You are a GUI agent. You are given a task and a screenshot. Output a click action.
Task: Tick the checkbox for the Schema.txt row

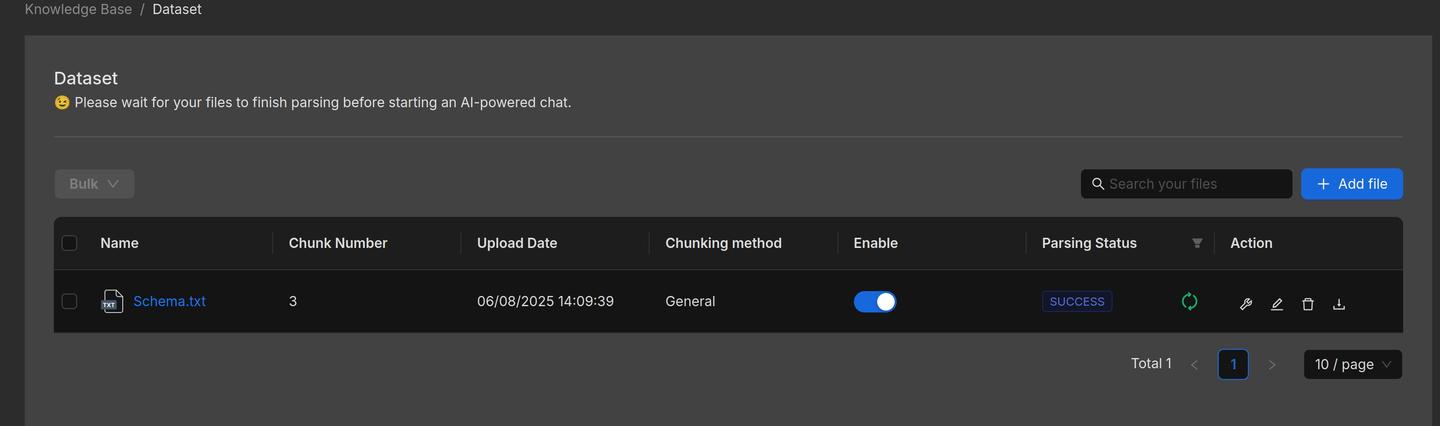pyautogui.click(x=69, y=301)
